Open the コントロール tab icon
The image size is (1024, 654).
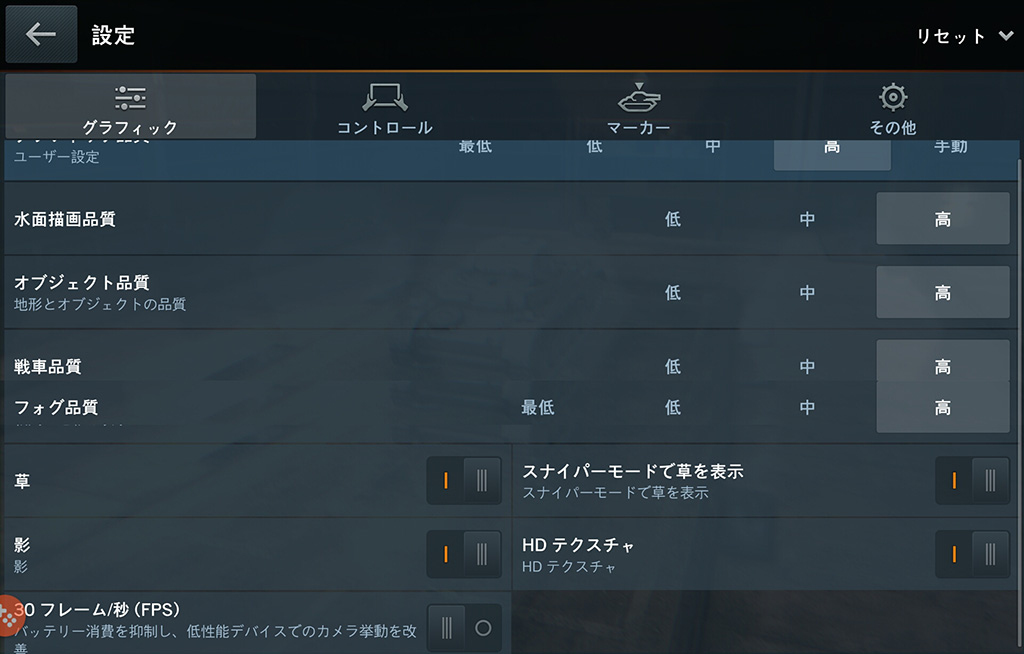coord(385,97)
